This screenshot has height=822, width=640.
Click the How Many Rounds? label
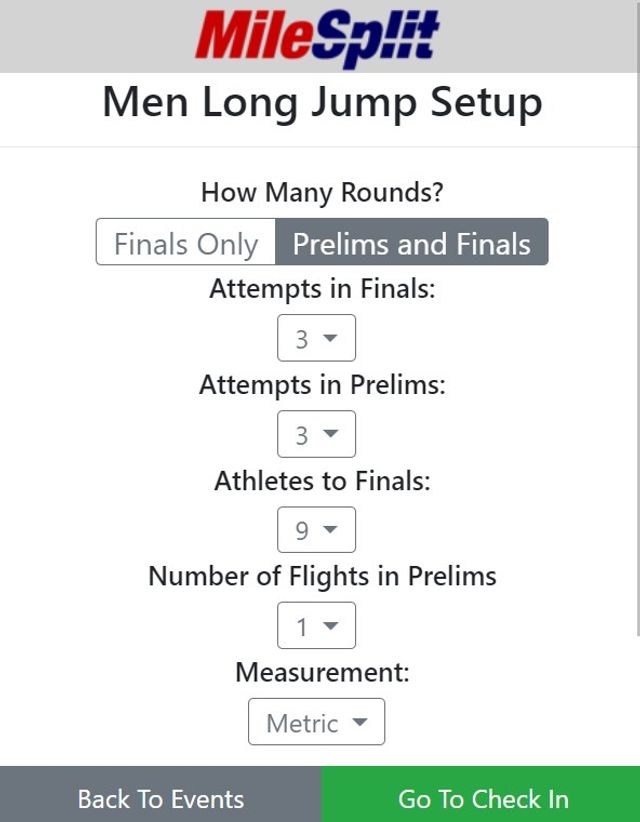322,192
